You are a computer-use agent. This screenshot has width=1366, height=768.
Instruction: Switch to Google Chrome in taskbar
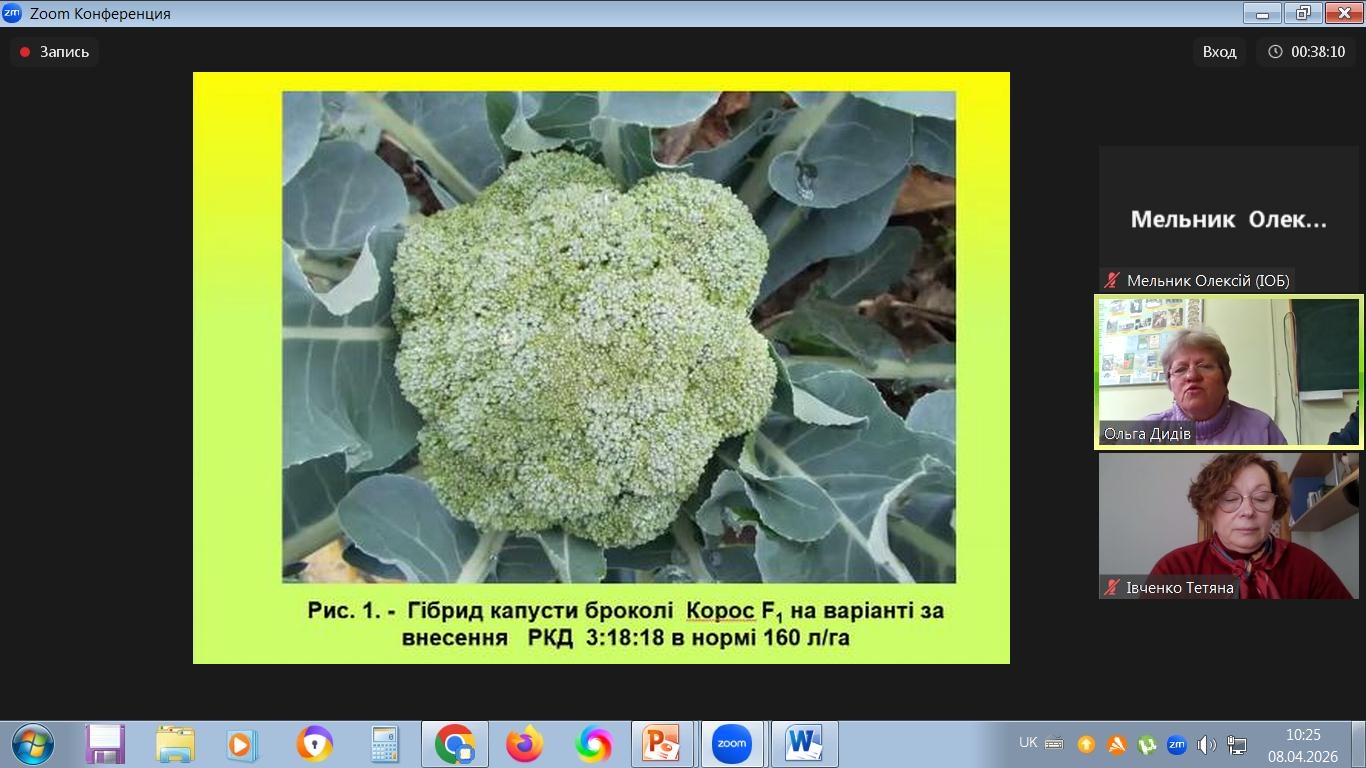click(455, 744)
